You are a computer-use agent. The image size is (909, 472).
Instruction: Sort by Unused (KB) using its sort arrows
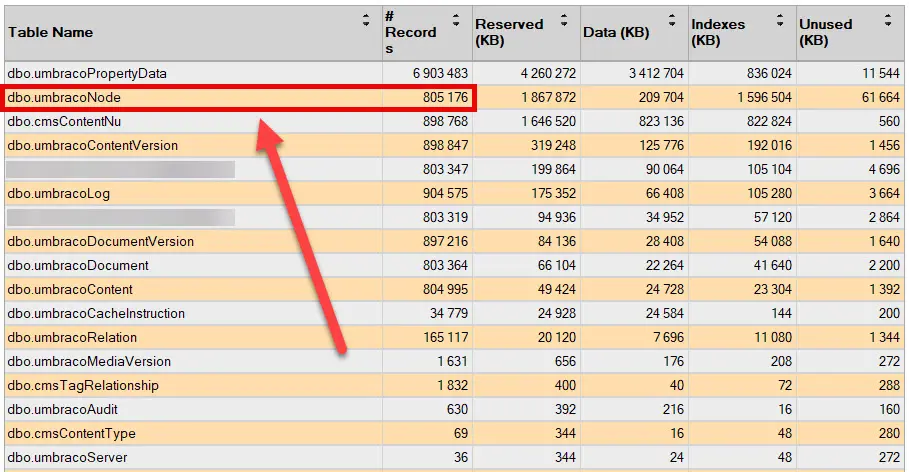[888, 20]
